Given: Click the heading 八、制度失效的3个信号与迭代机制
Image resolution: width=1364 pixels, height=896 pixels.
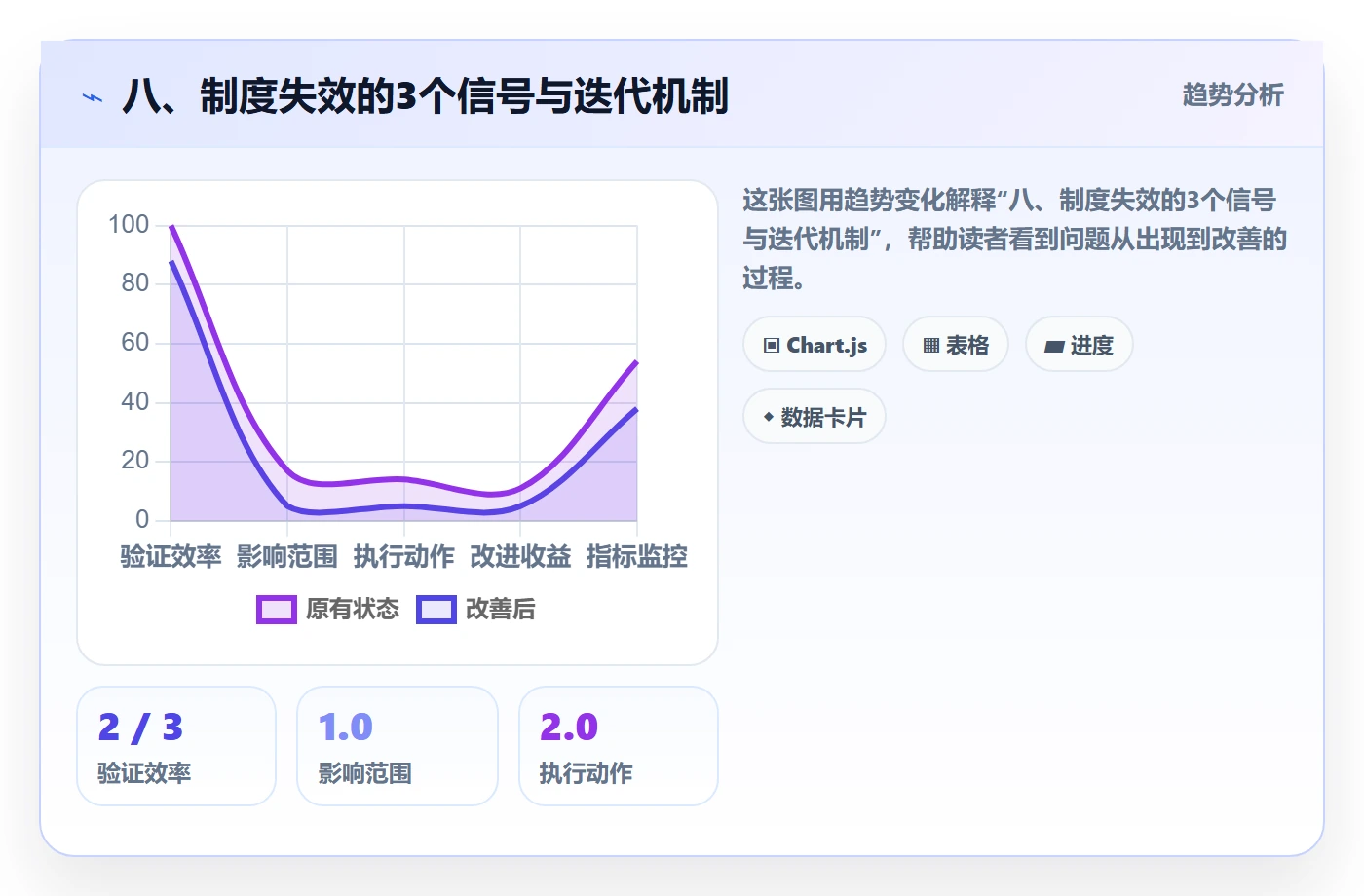Looking at the screenshot, I should click(426, 96).
